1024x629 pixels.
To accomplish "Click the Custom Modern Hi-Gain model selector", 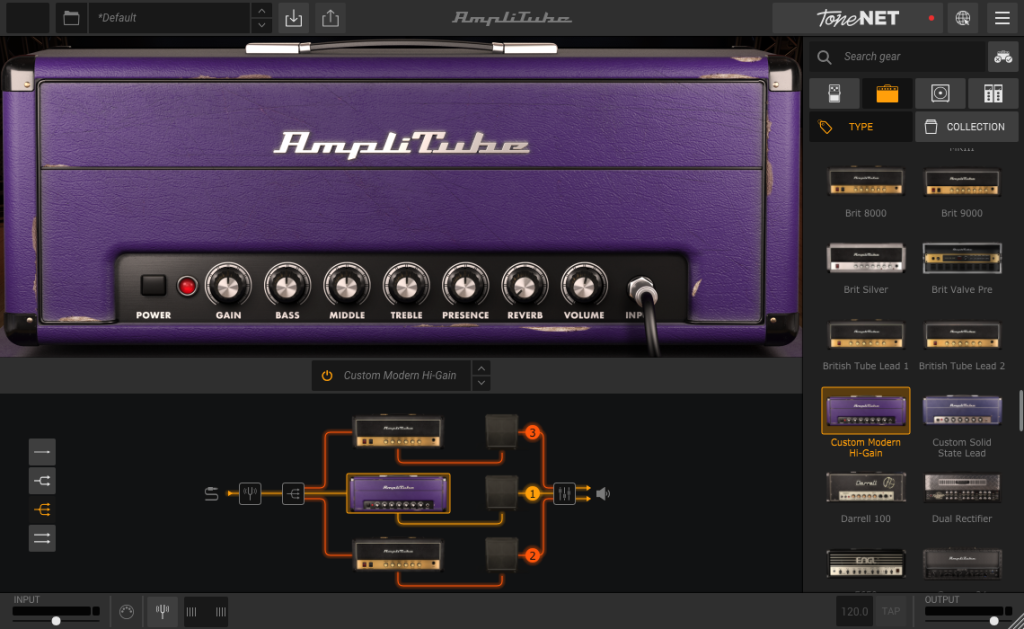I will 400,376.
